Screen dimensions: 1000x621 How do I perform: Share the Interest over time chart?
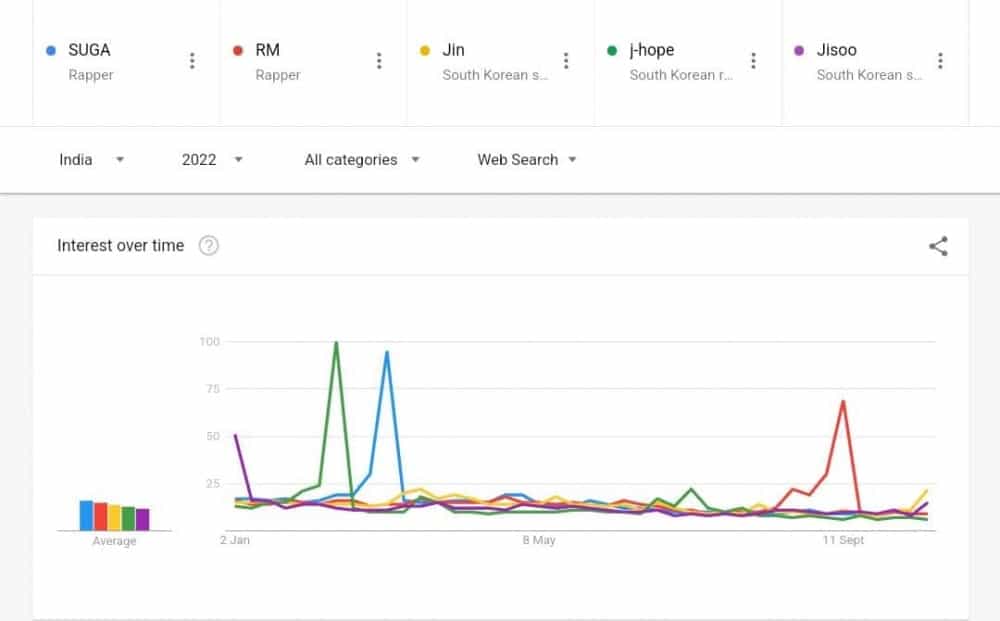(x=938, y=246)
